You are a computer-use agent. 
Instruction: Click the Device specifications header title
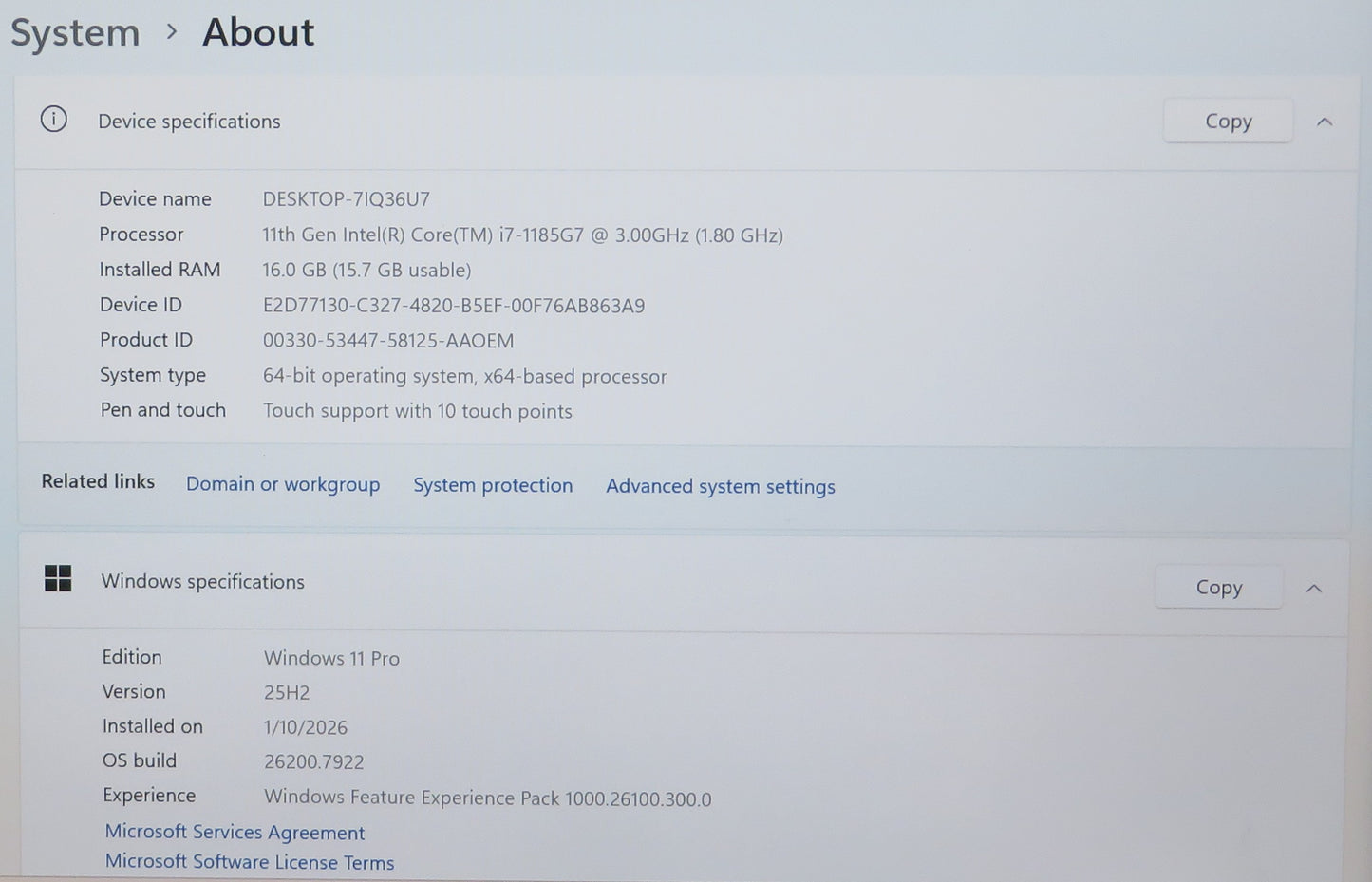point(189,122)
